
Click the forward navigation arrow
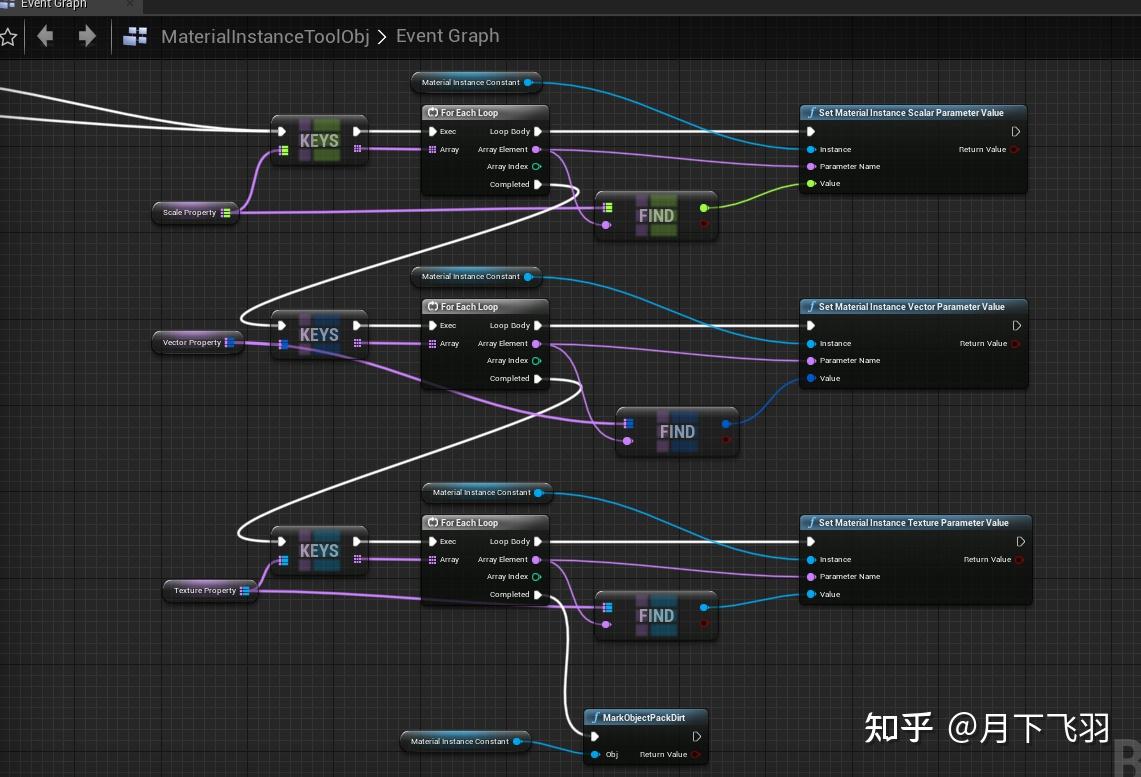pos(87,36)
